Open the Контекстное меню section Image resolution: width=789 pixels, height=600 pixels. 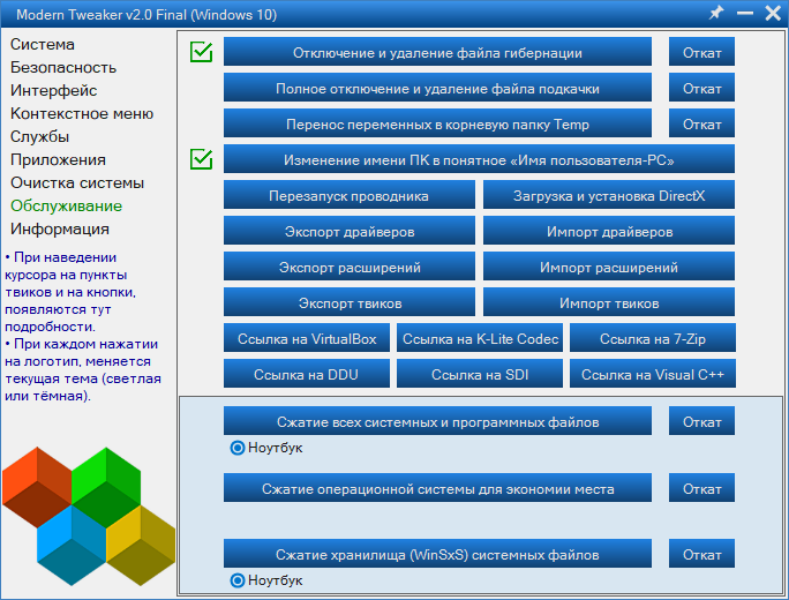[82, 114]
